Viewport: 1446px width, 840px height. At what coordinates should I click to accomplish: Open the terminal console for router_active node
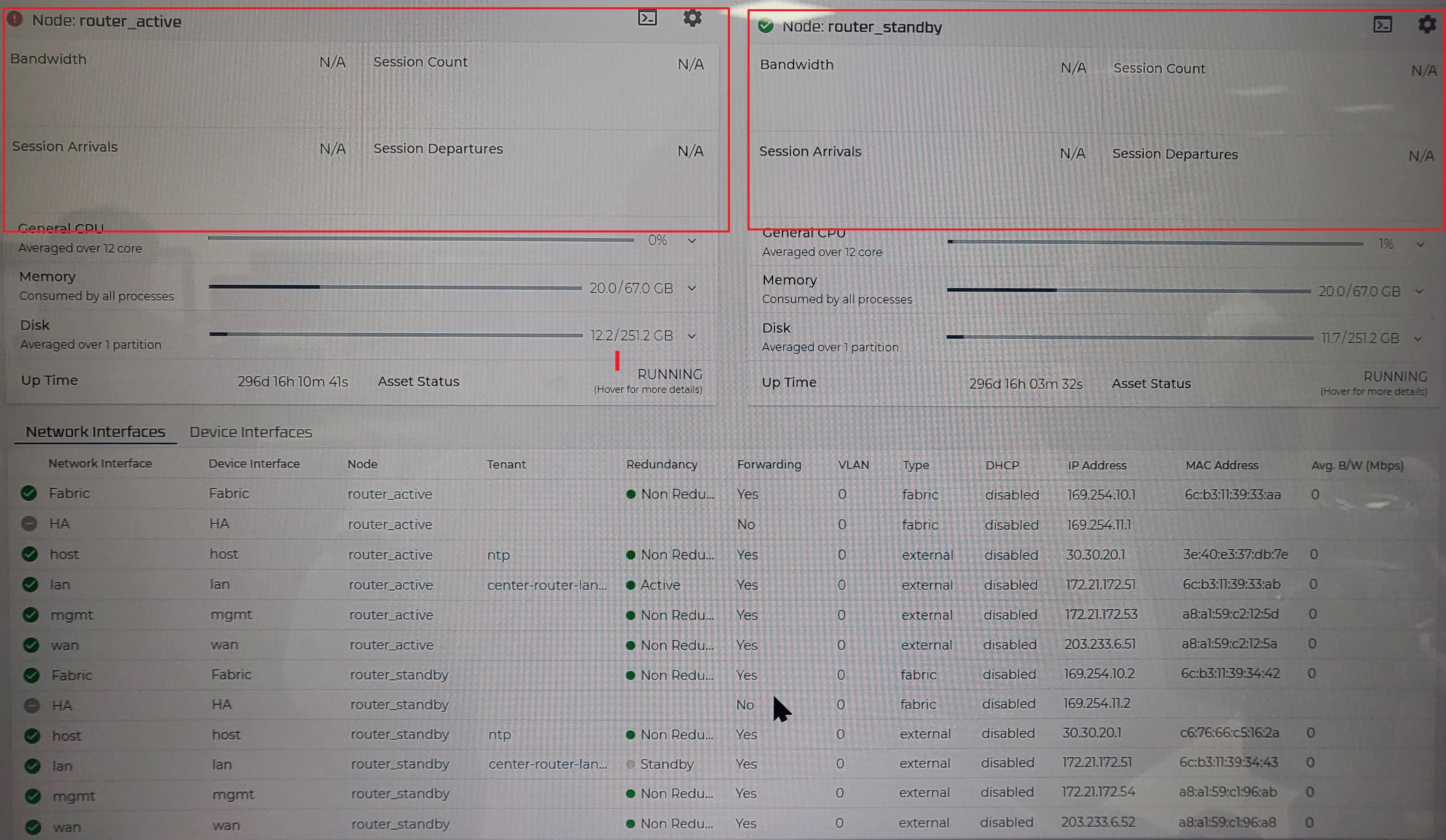click(x=647, y=18)
